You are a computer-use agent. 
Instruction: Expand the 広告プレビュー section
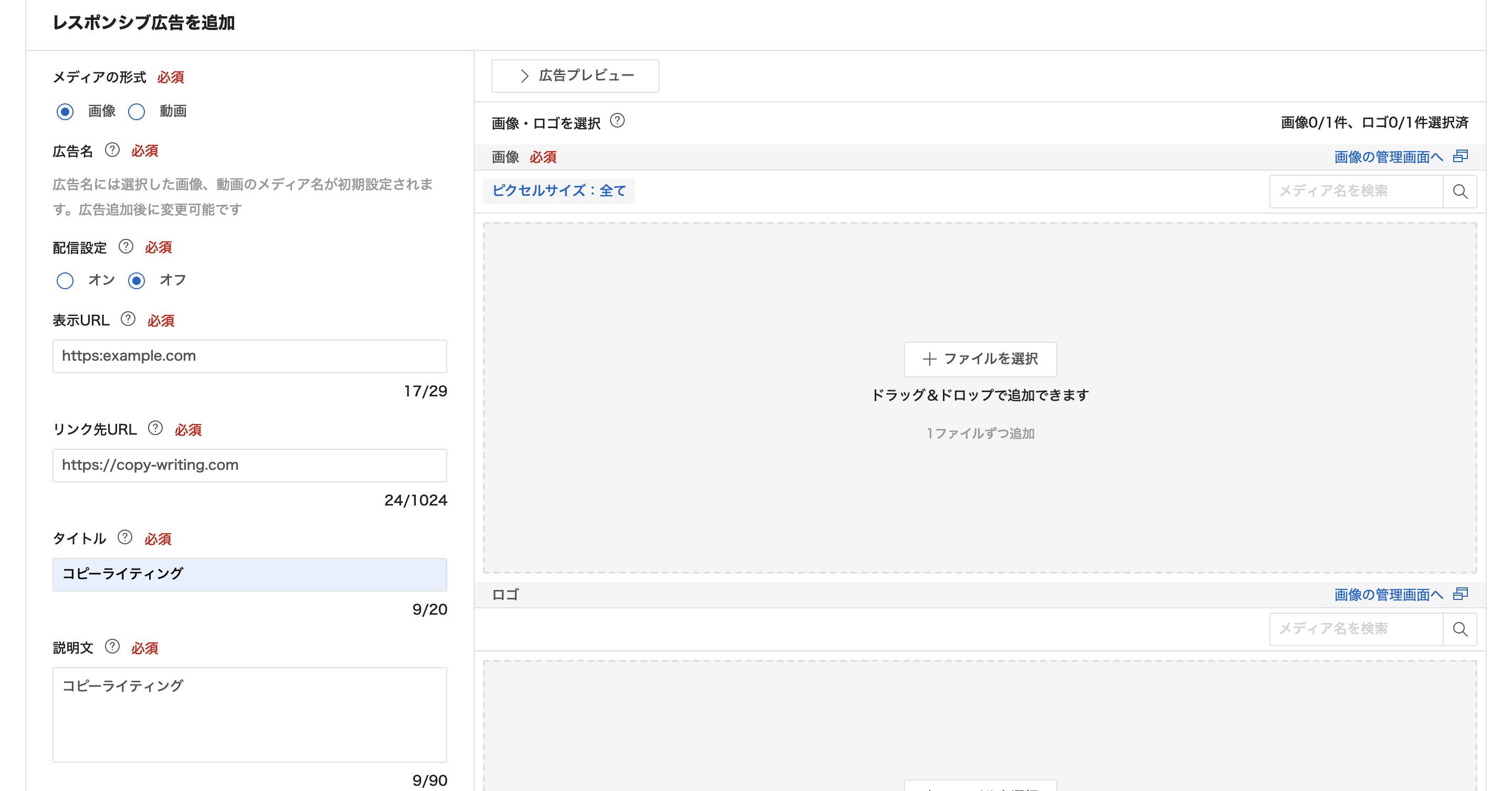575,76
